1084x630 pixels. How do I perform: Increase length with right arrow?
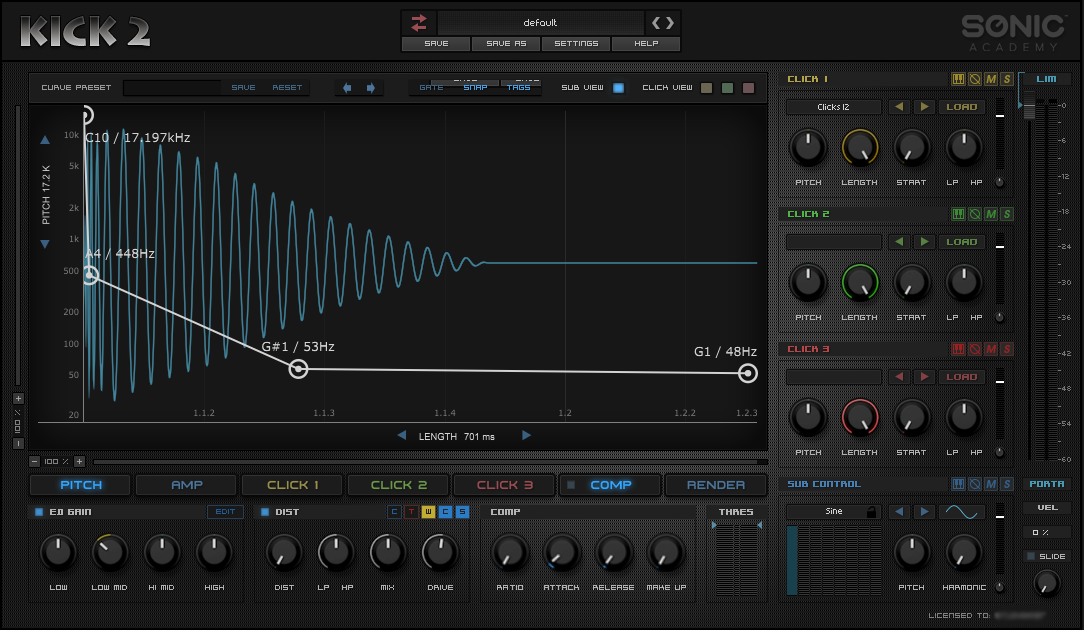[x=526, y=436]
